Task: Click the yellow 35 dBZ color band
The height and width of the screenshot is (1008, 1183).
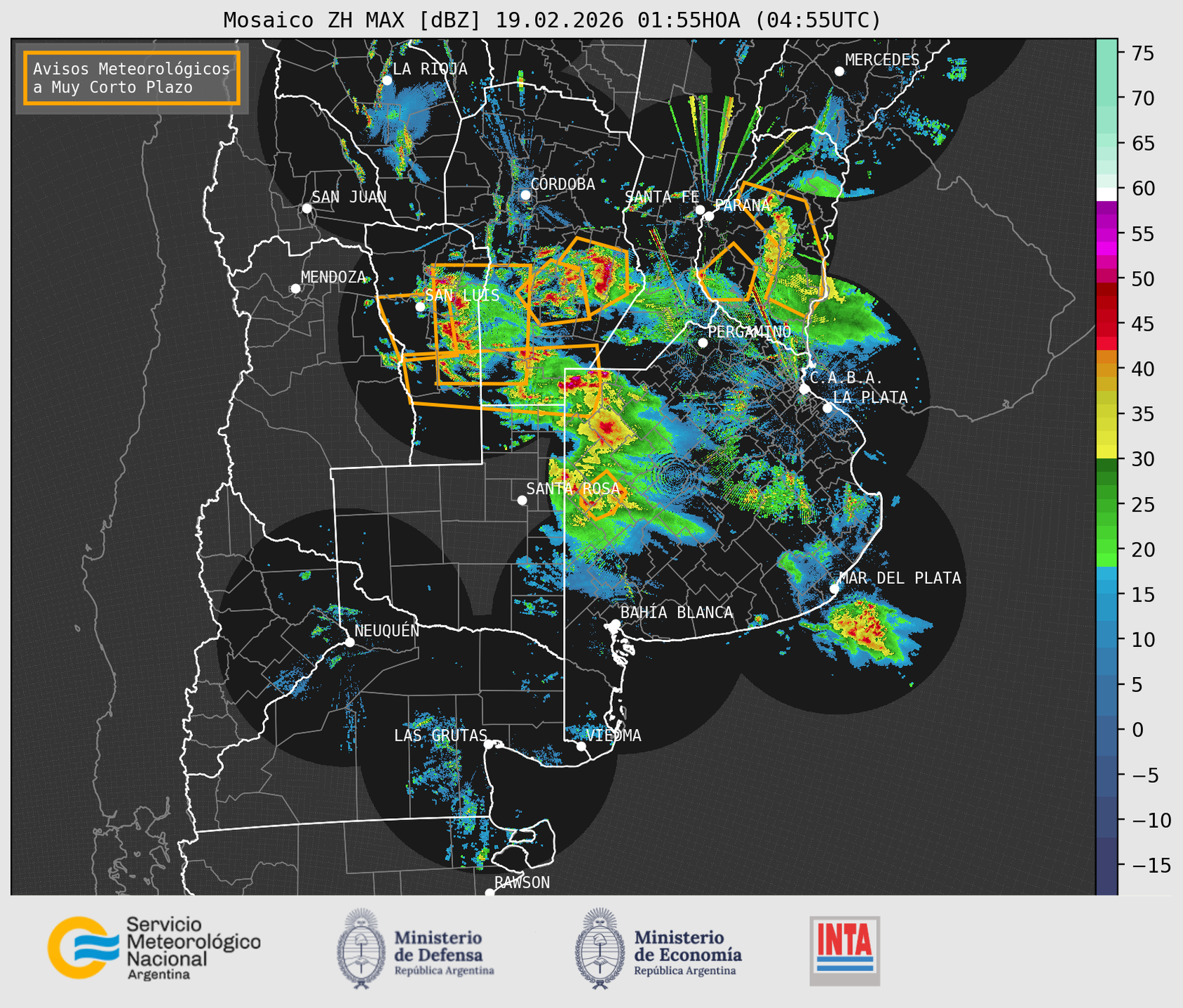Action: tap(1107, 415)
